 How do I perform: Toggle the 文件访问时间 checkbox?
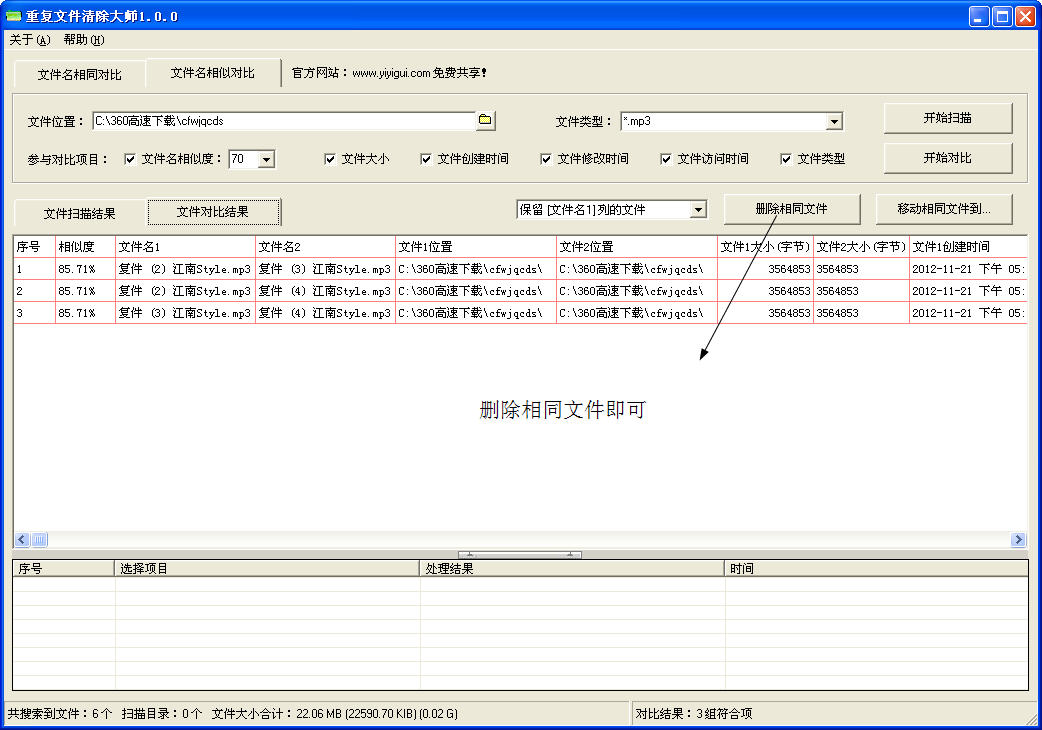[x=665, y=159]
